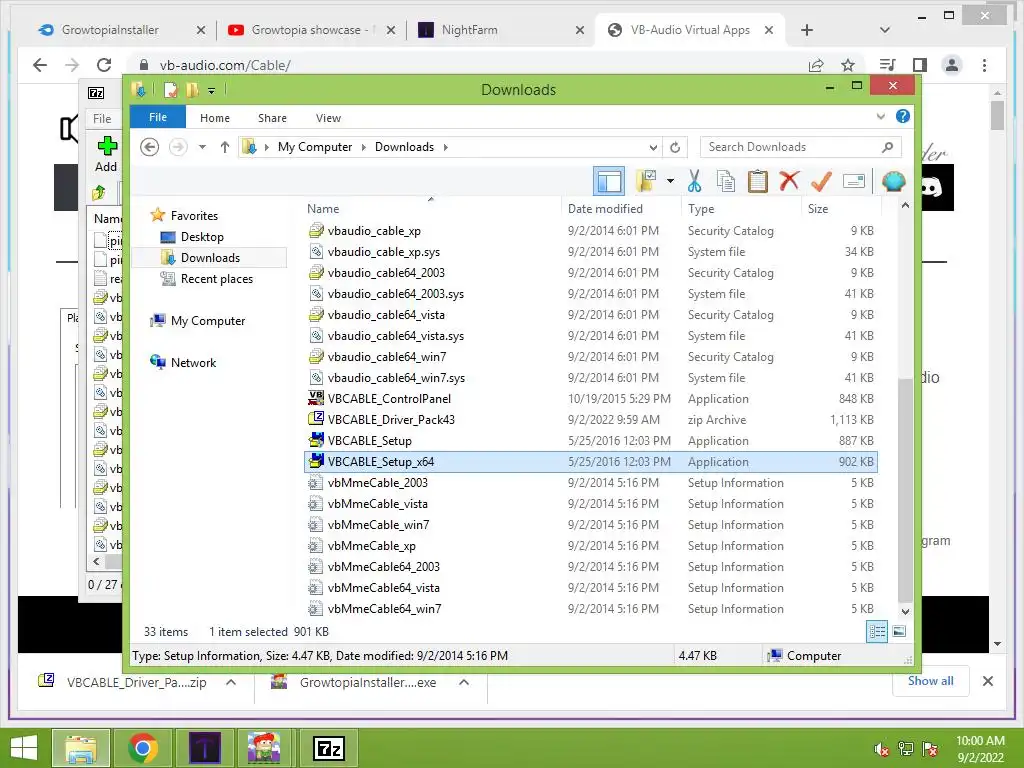Click the file list vertical scrollbar
This screenshot has width=1024, height=768.
[x=905, y=490]
